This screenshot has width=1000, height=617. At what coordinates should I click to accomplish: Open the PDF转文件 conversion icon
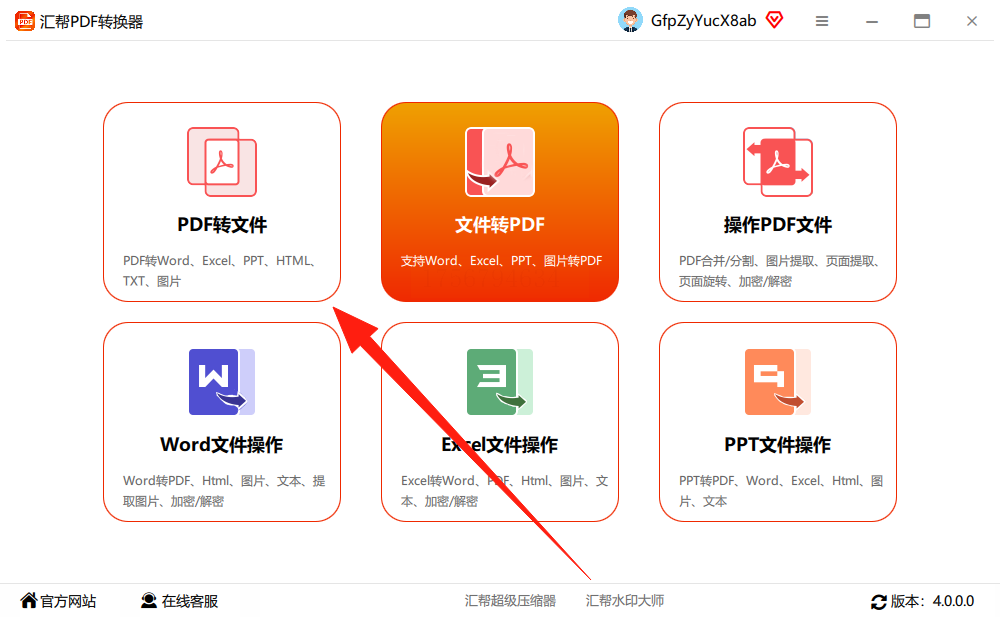point(222,162)
